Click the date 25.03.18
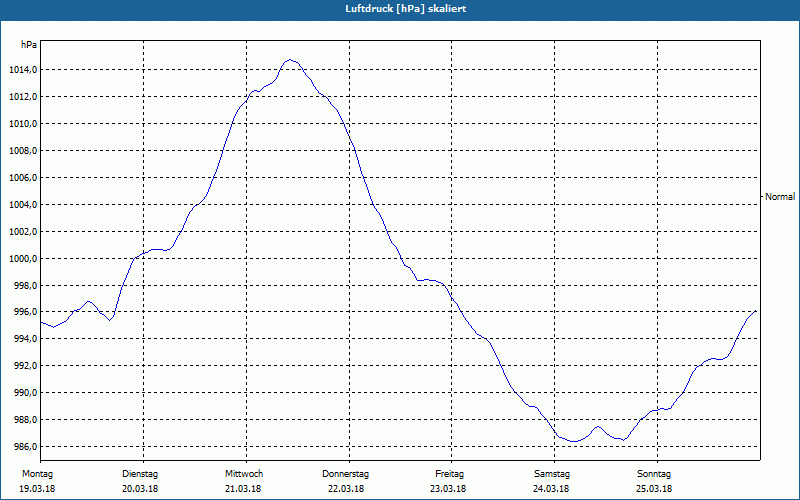Viewport: 800px width, 500px height. (654, 489)
